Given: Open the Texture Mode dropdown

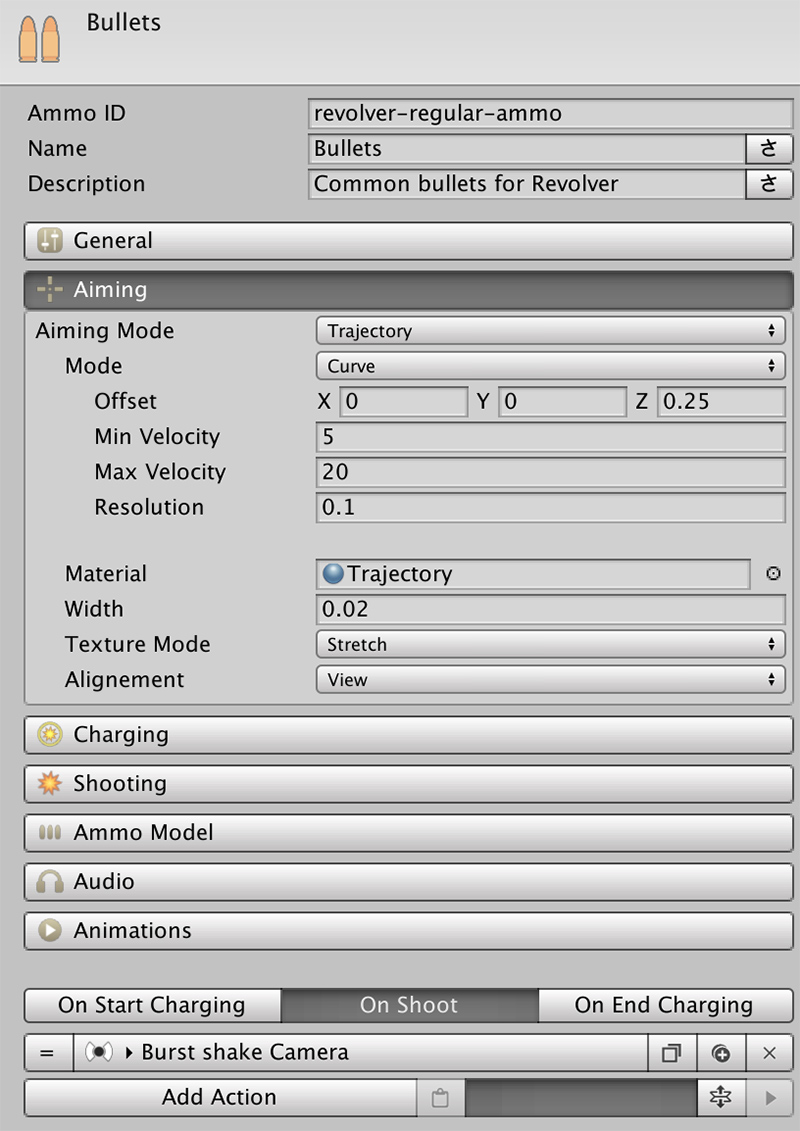Looking at the screenshot, I should pos(550,644).
